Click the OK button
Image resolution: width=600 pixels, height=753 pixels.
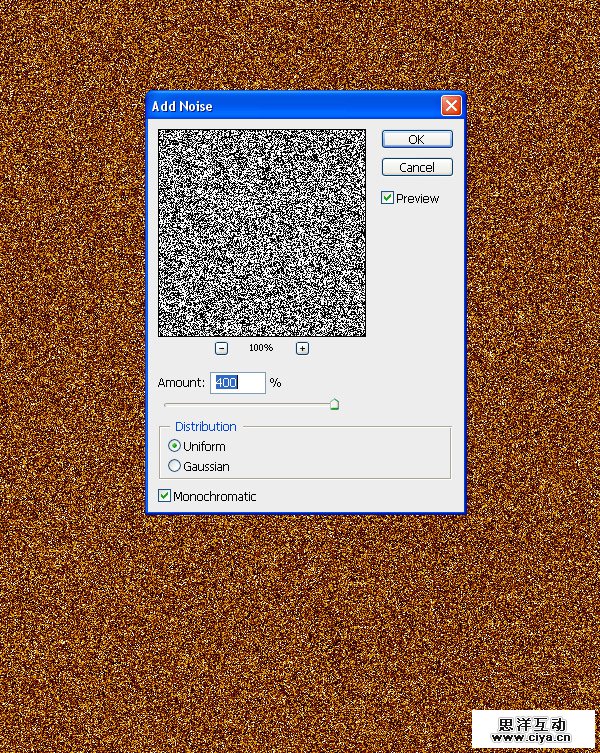(x=416, y=139)
